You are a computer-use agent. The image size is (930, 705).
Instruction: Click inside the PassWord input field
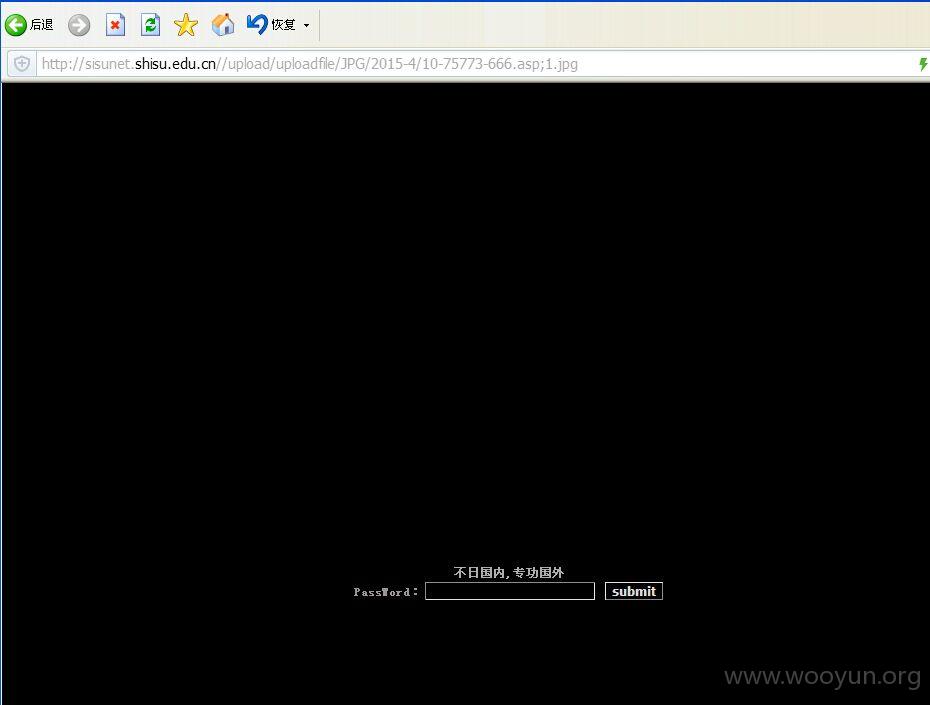click(510, 591)
